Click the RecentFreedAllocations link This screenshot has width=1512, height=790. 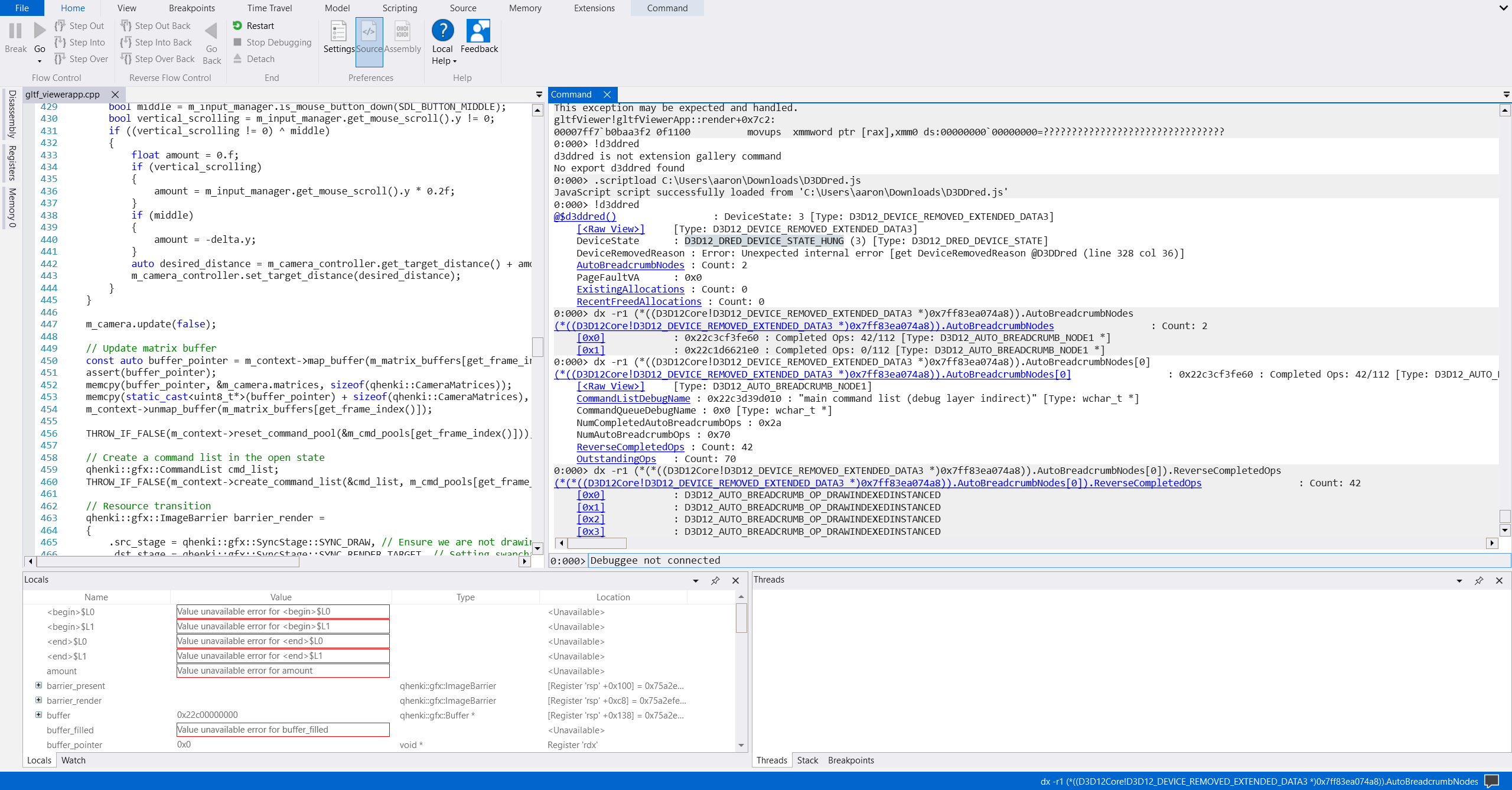click(x=639, y=301)
